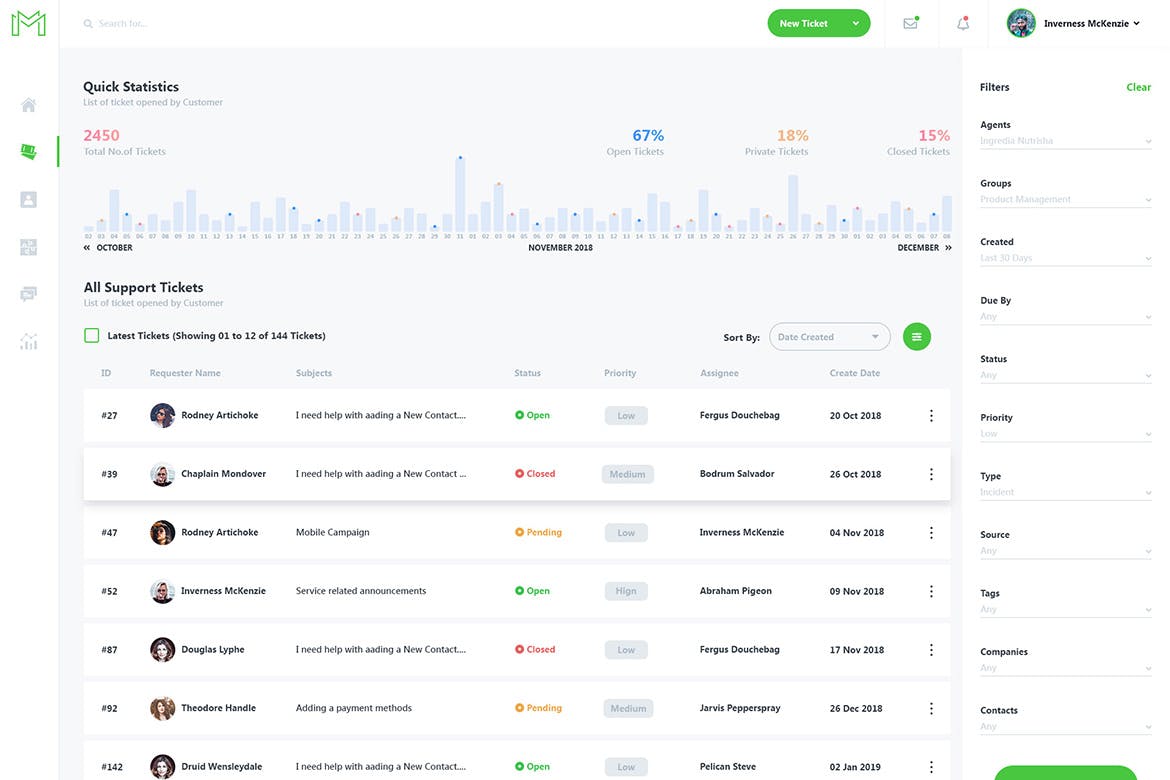Viewport: 1170px width, 780px height.
Task: Open Inverness McKenzie user account menu
Action: coord(1074,24)
